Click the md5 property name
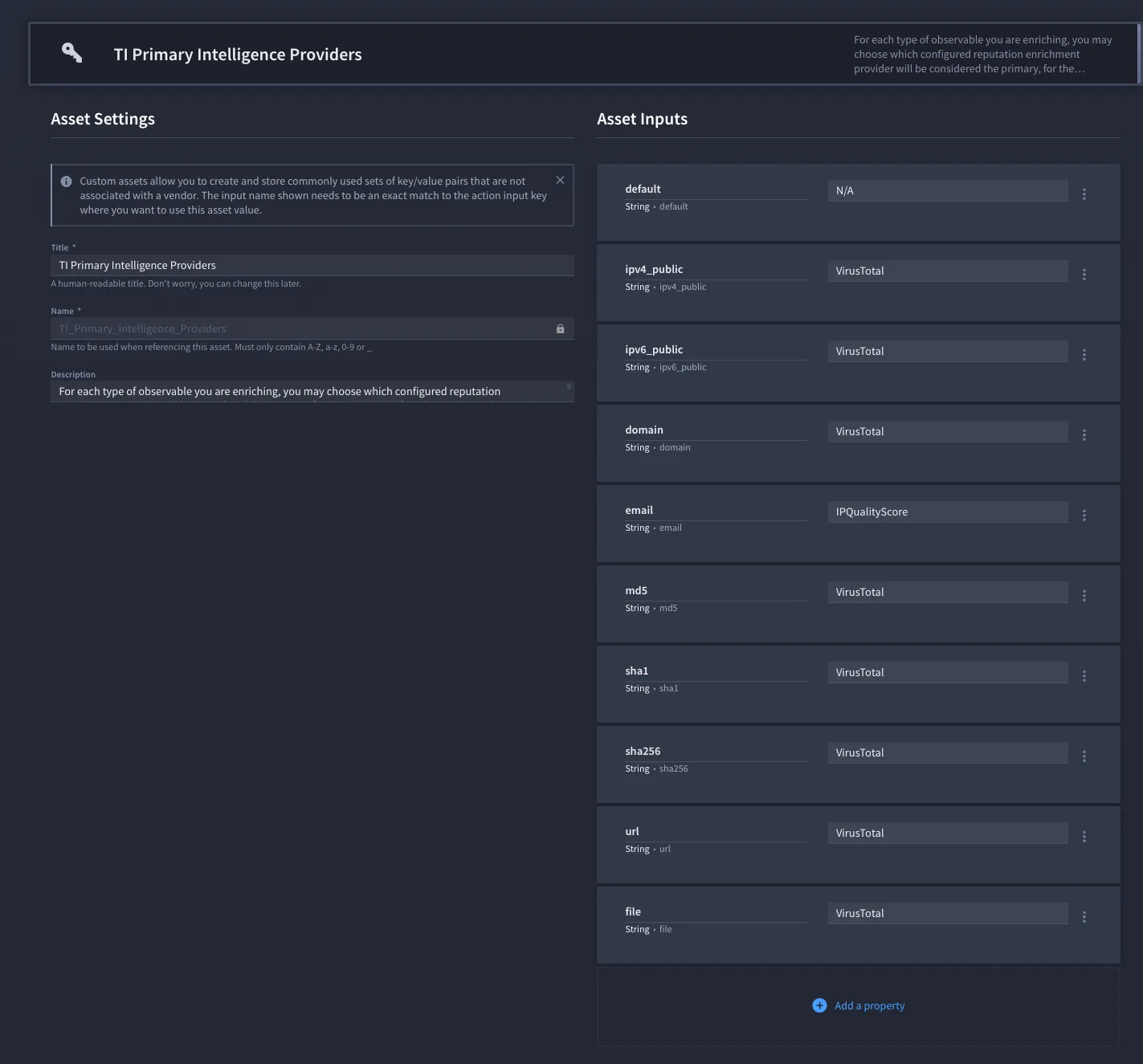Viewport: 1143px width, 1064px height. click(x=636, y=590)
